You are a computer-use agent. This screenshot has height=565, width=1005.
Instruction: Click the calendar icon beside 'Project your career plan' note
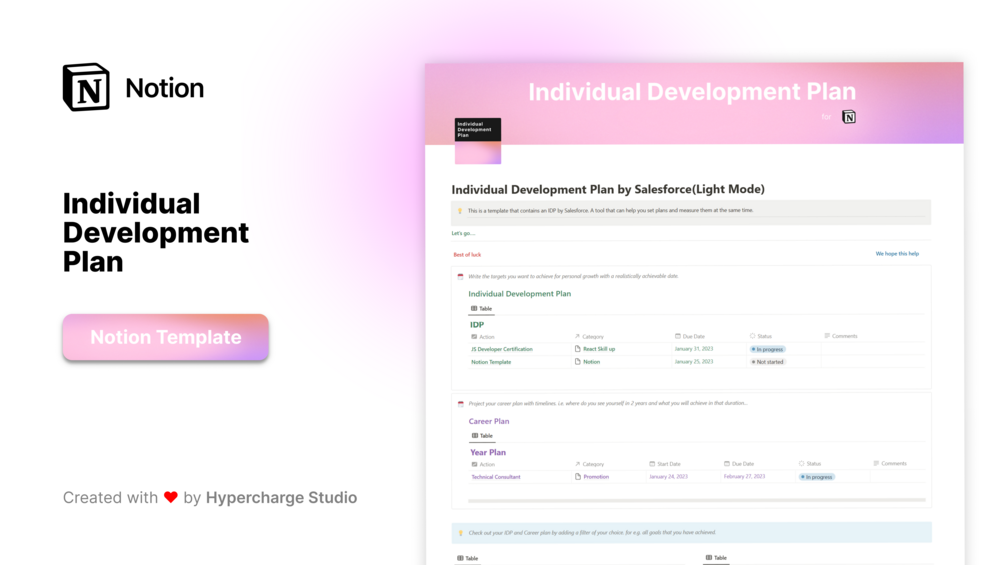(460, 404)
